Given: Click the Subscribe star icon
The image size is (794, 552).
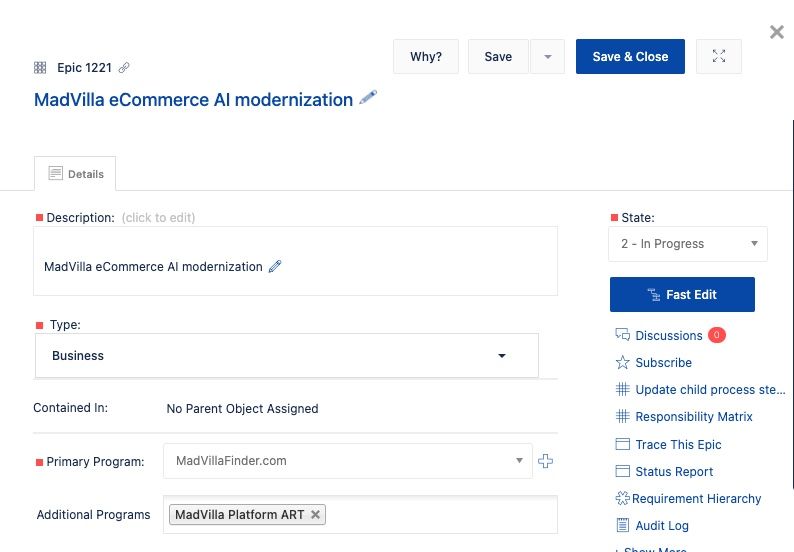Looking at the screenshot, I should coord(622,363).
